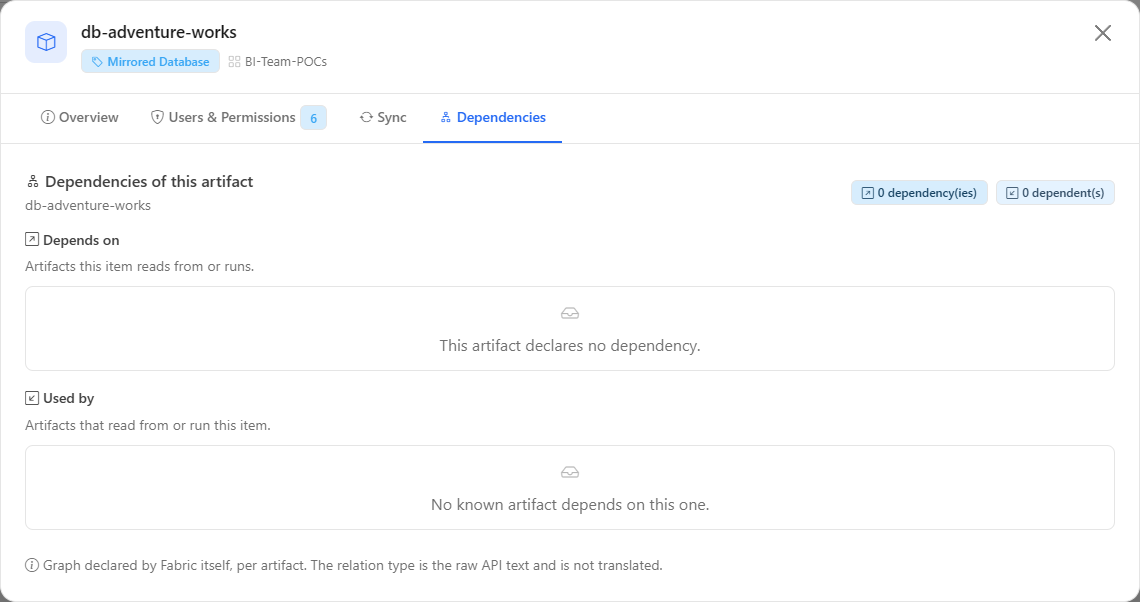The image size is (1140, 602).
Task: Click the BI-Team-POCs workspace grid icon
Action: (234, 62)
